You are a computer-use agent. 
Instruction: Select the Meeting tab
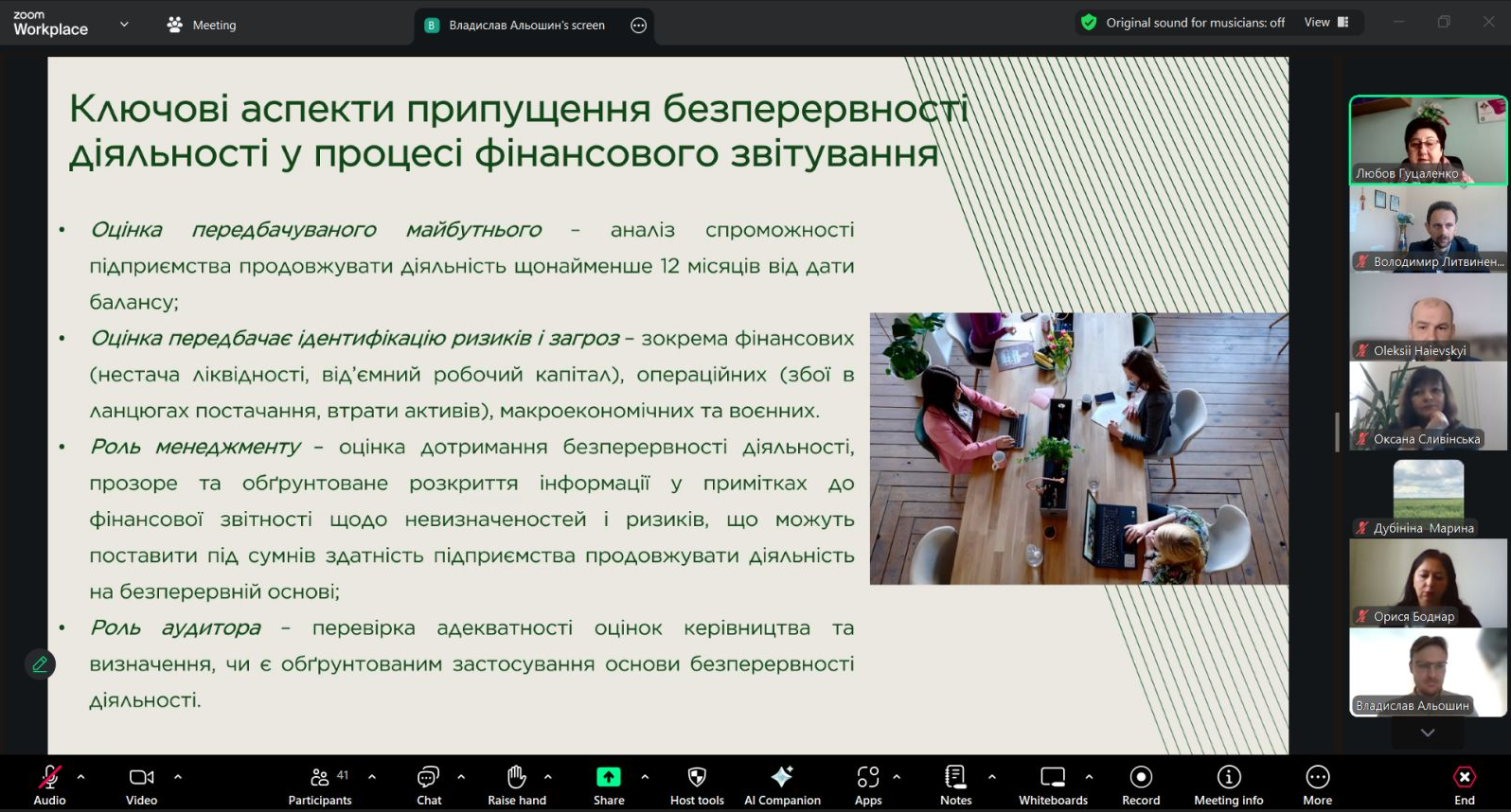click(x=202, y=25)
